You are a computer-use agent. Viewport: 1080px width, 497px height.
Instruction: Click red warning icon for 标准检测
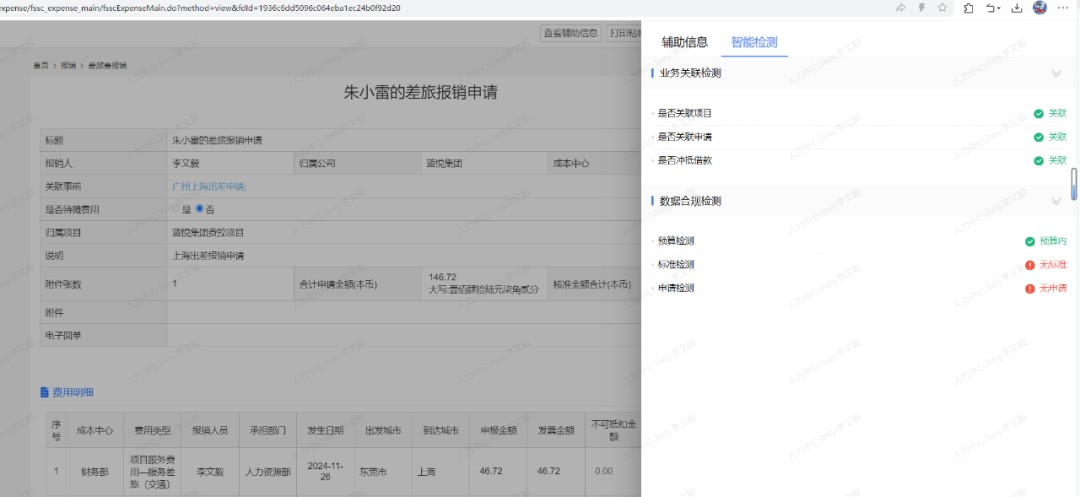point(1030,265)
